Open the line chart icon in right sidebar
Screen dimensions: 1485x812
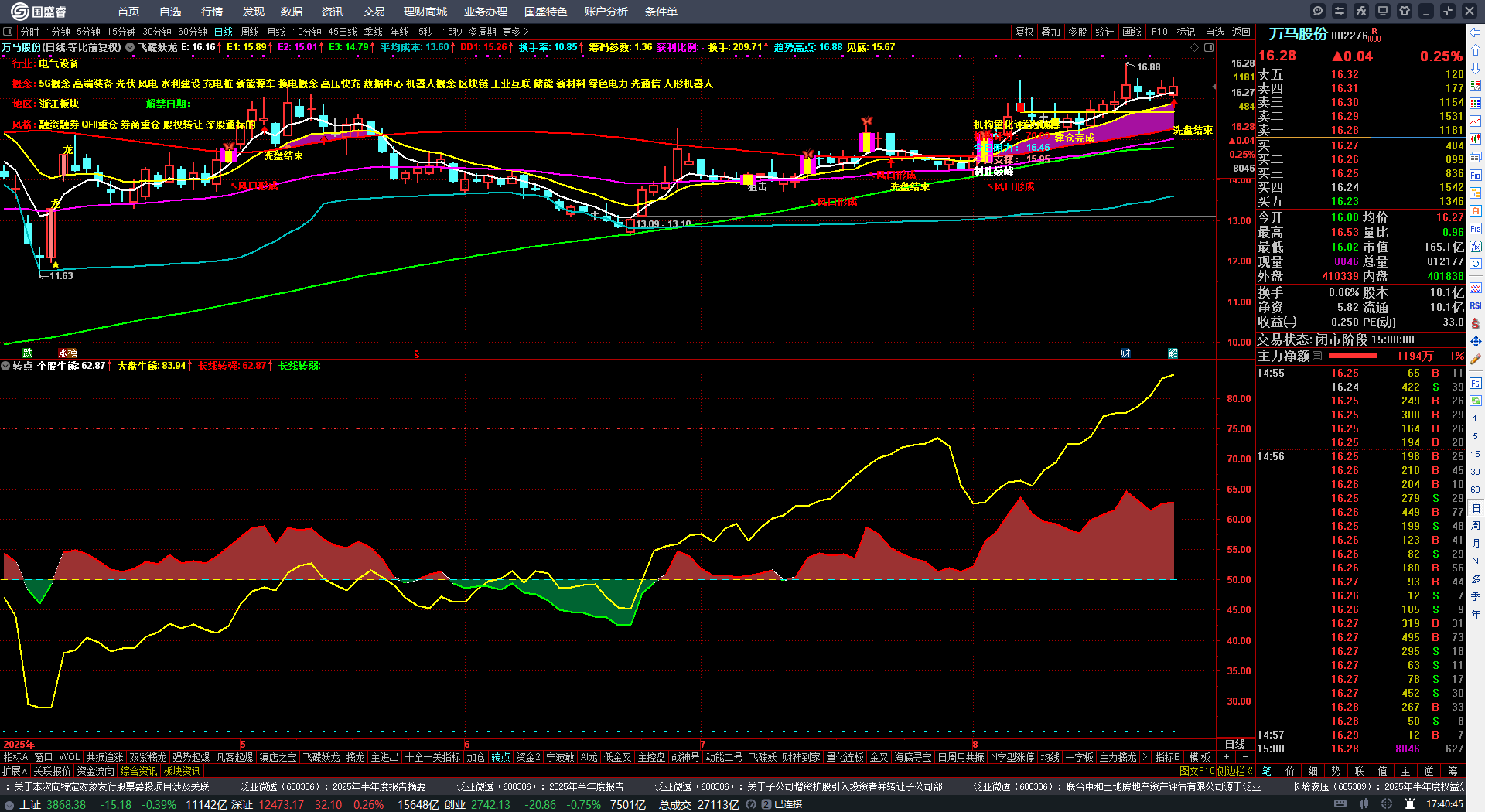[1476, 121]
